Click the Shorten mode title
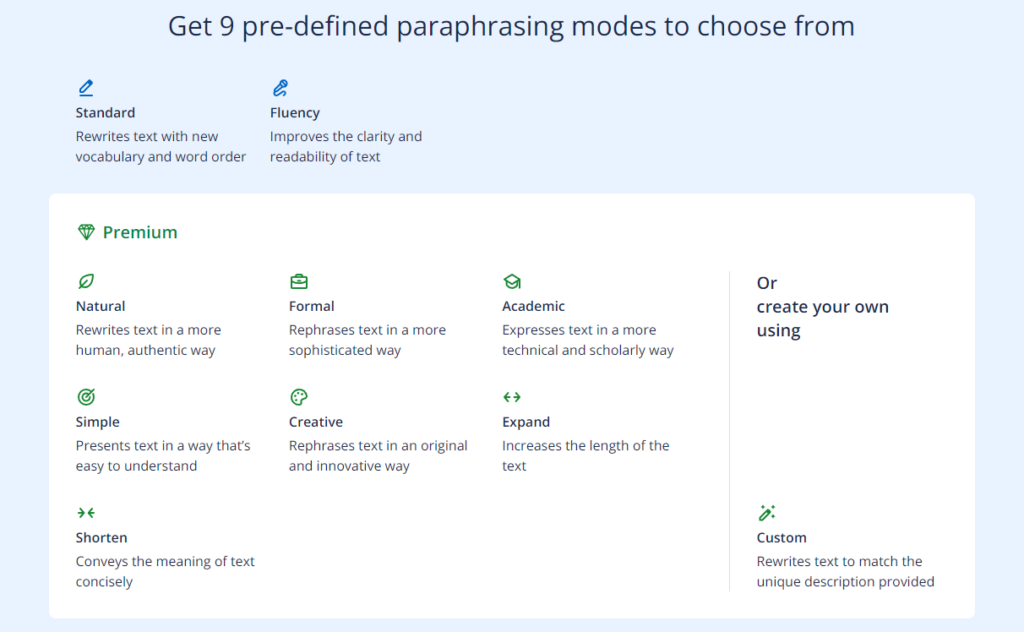This screenshot has height=632, width=1024. pos(101,537)
